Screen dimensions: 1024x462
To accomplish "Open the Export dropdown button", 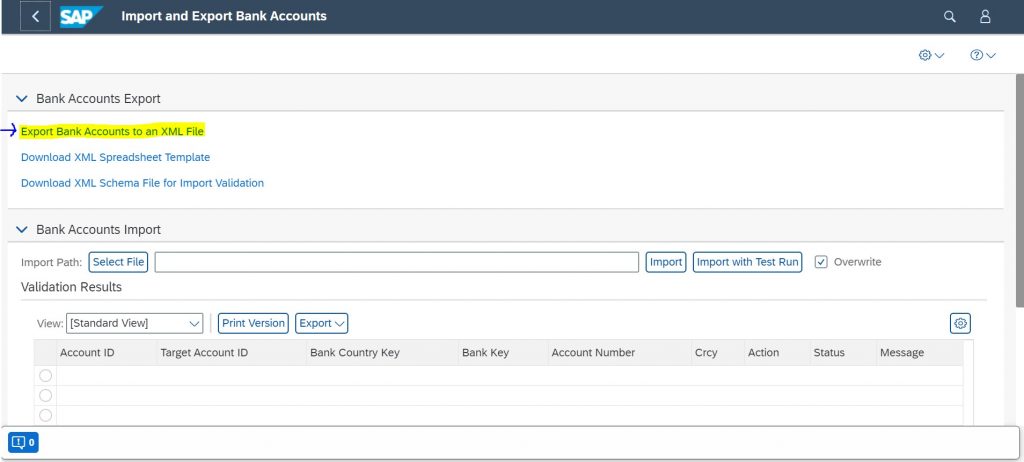I will [321, 323].
